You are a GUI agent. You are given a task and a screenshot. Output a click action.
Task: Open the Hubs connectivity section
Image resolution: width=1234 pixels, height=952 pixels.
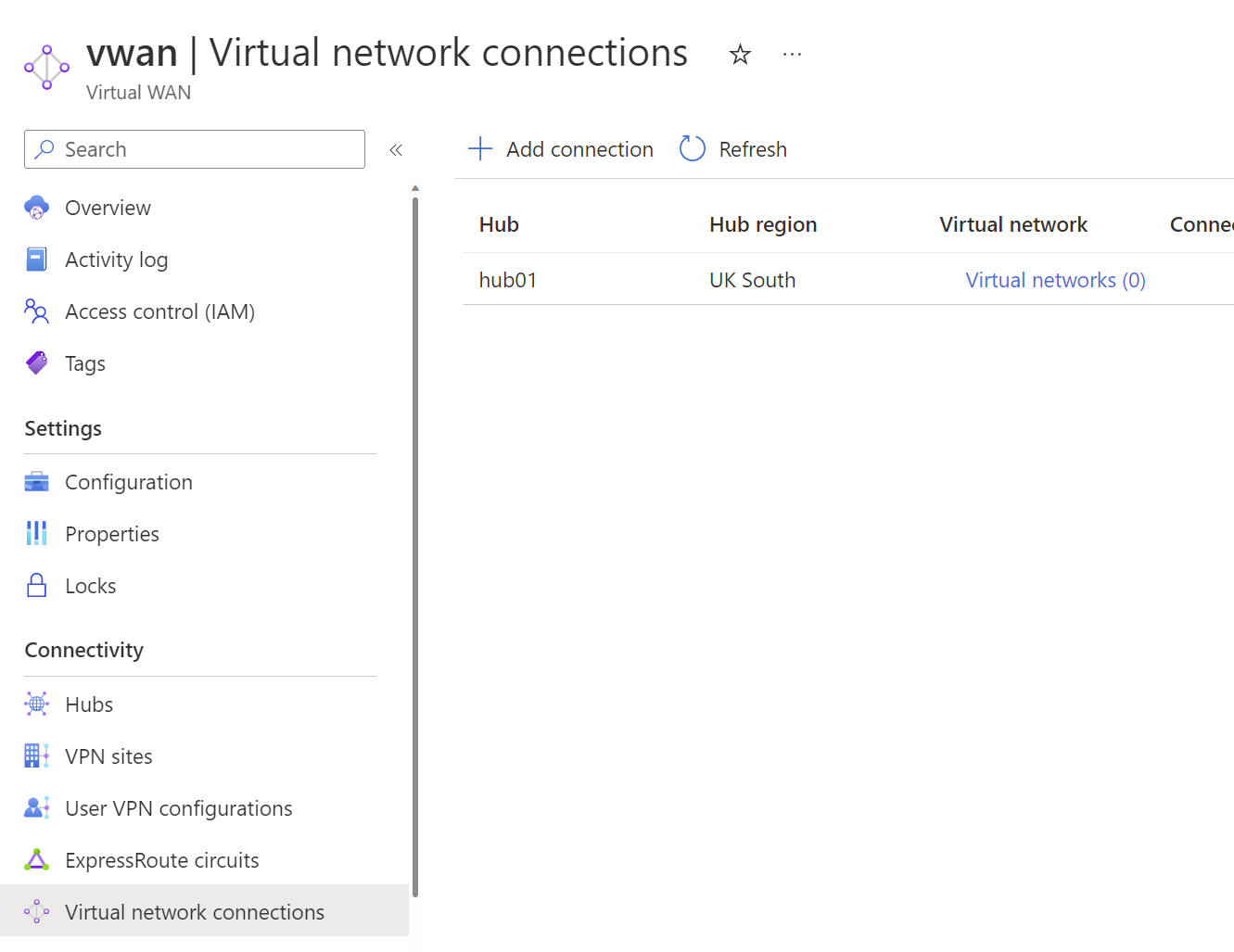(89, 704)
